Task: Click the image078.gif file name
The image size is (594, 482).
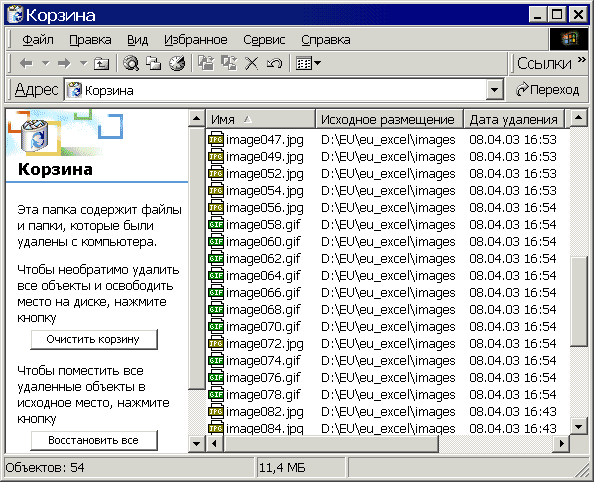Action: tap(263, 394)
